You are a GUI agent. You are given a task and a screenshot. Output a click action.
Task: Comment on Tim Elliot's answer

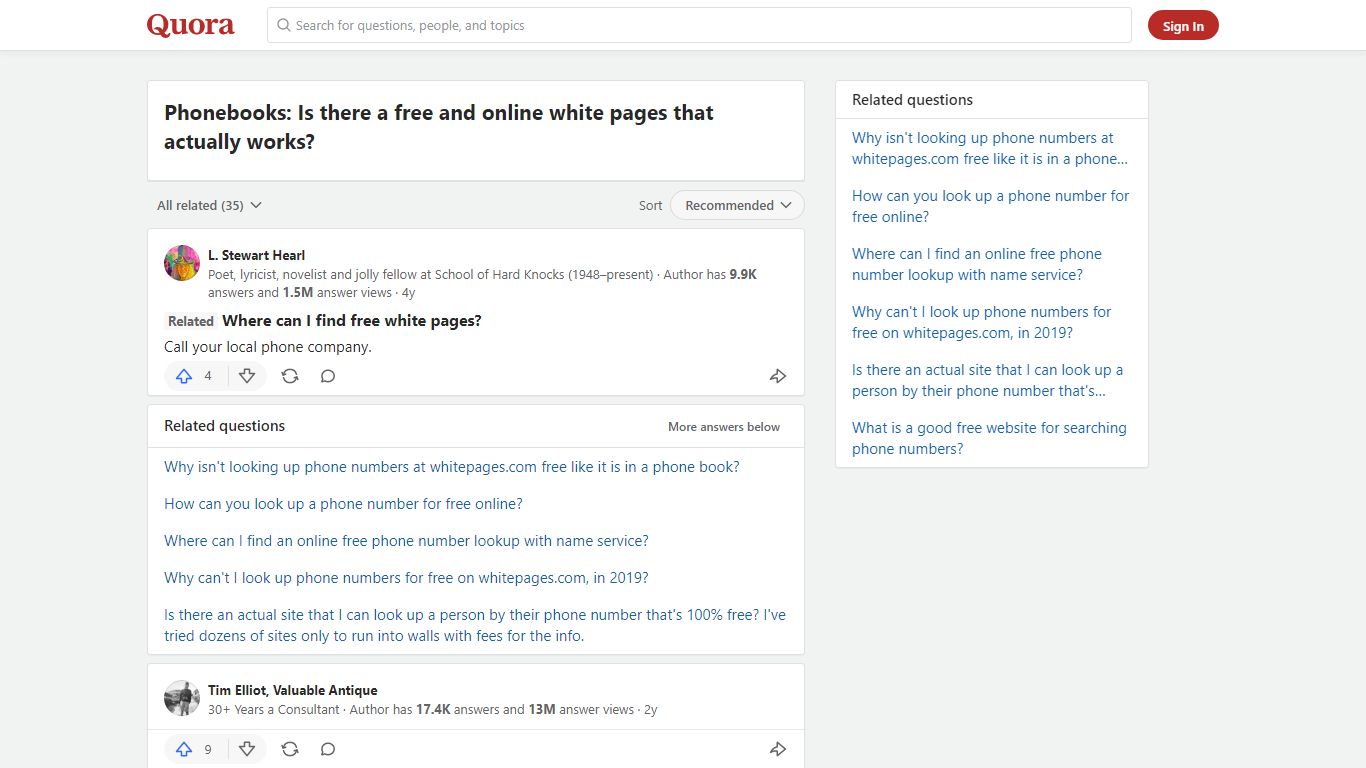click(328, 749)
